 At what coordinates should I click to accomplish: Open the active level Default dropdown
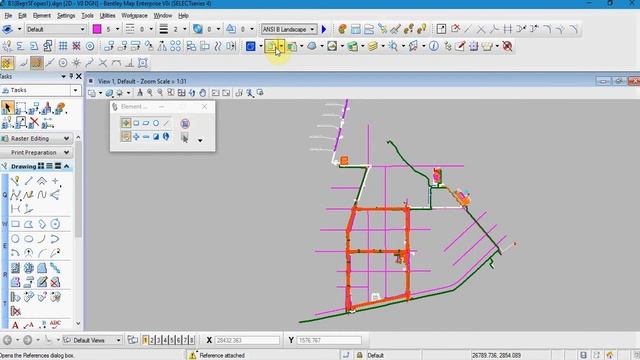(x=56, y=29)
